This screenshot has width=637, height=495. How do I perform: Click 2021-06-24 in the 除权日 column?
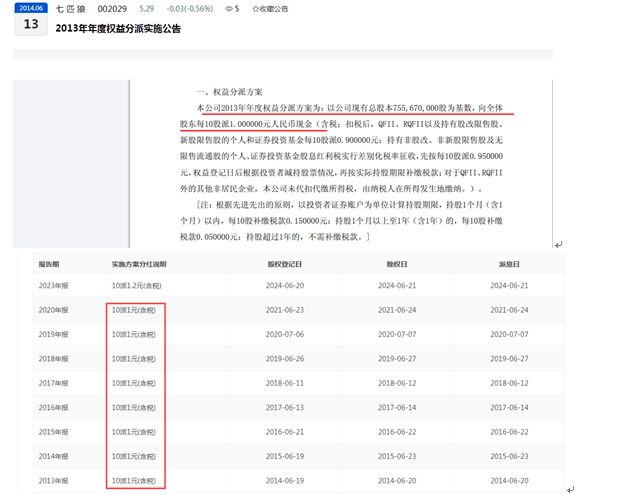(x=397, y=310)
